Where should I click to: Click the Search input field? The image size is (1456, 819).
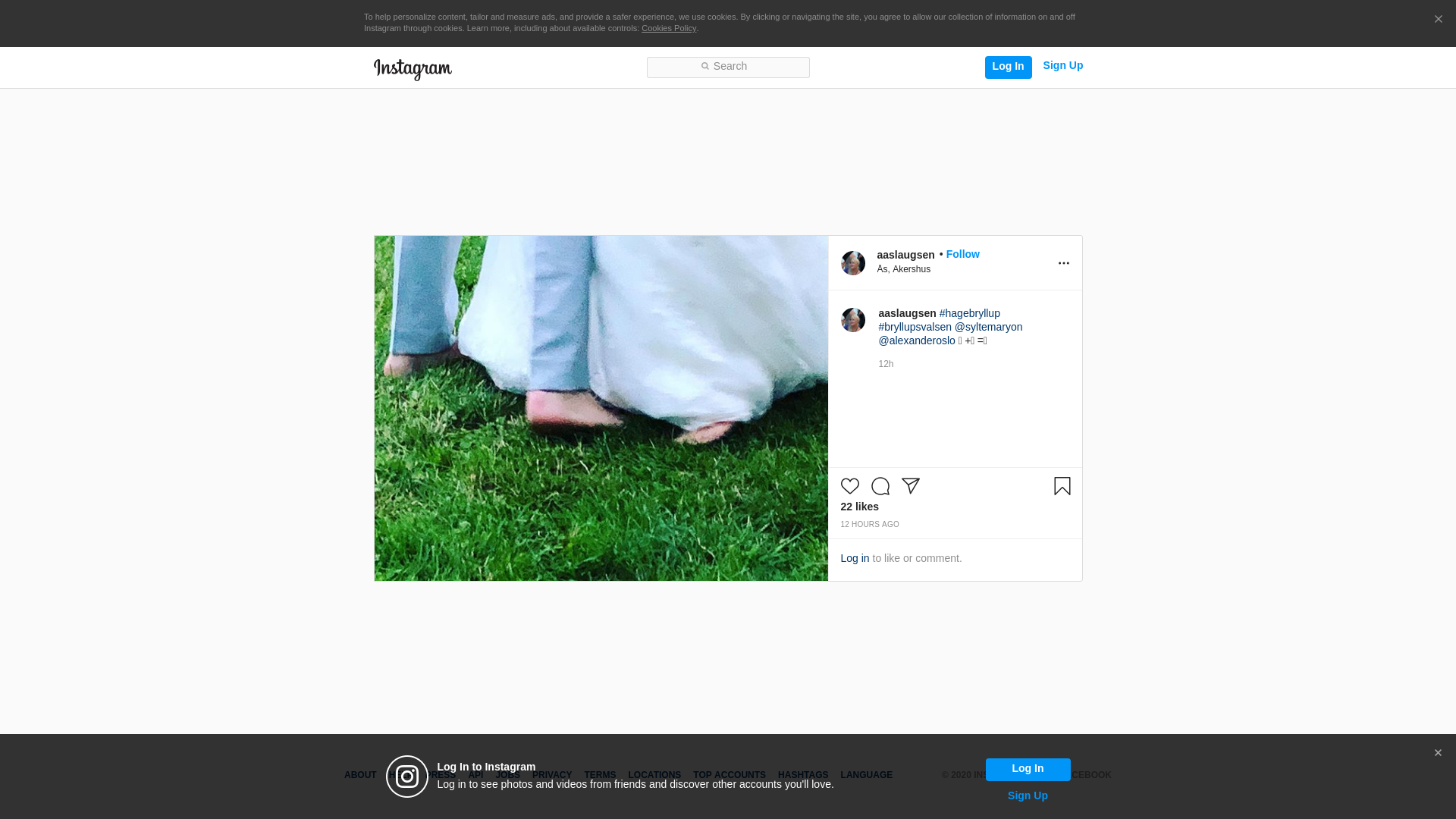[728, 67]
